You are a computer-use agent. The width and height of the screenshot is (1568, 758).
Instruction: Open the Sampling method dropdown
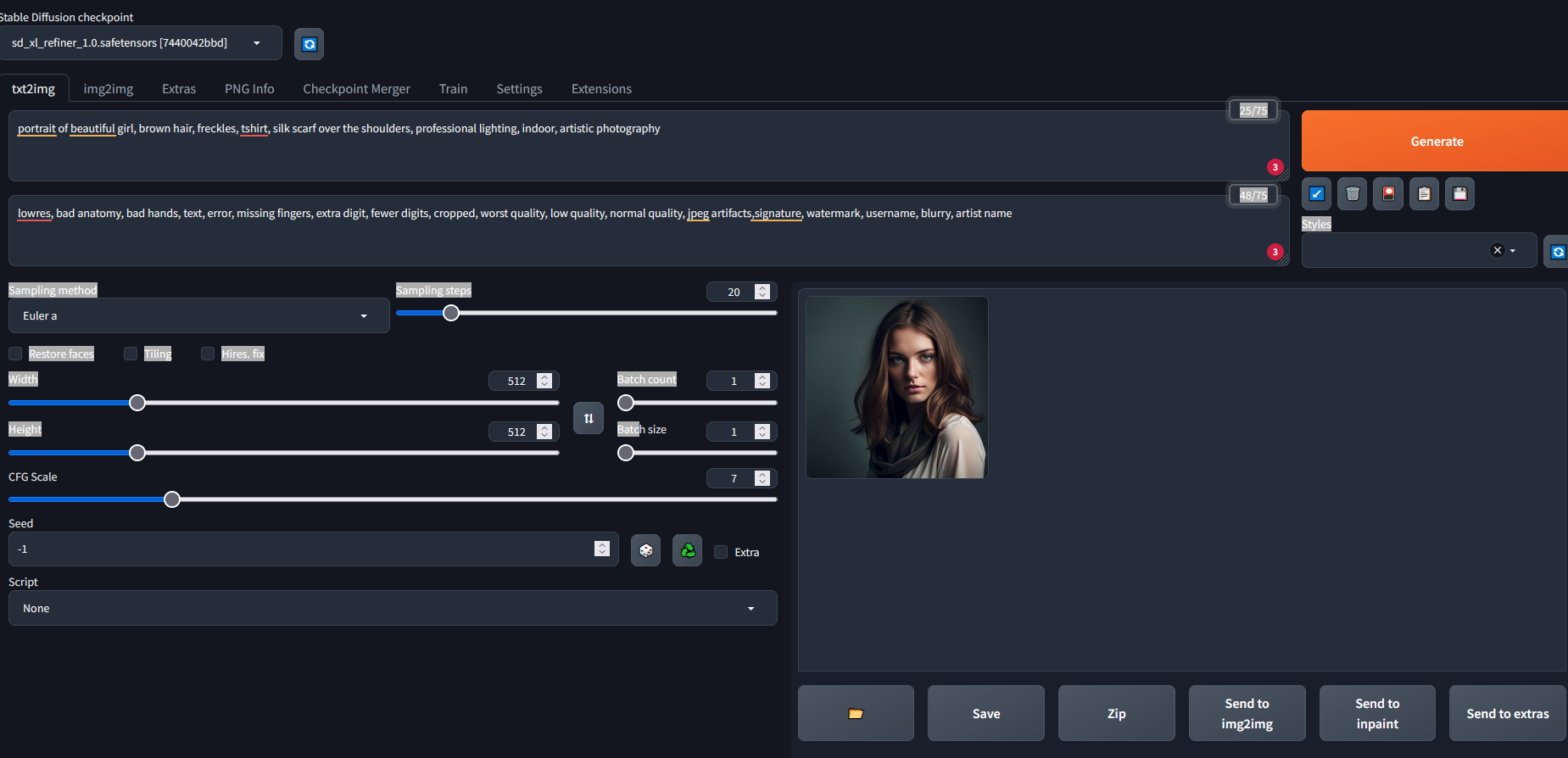point(198,316)
